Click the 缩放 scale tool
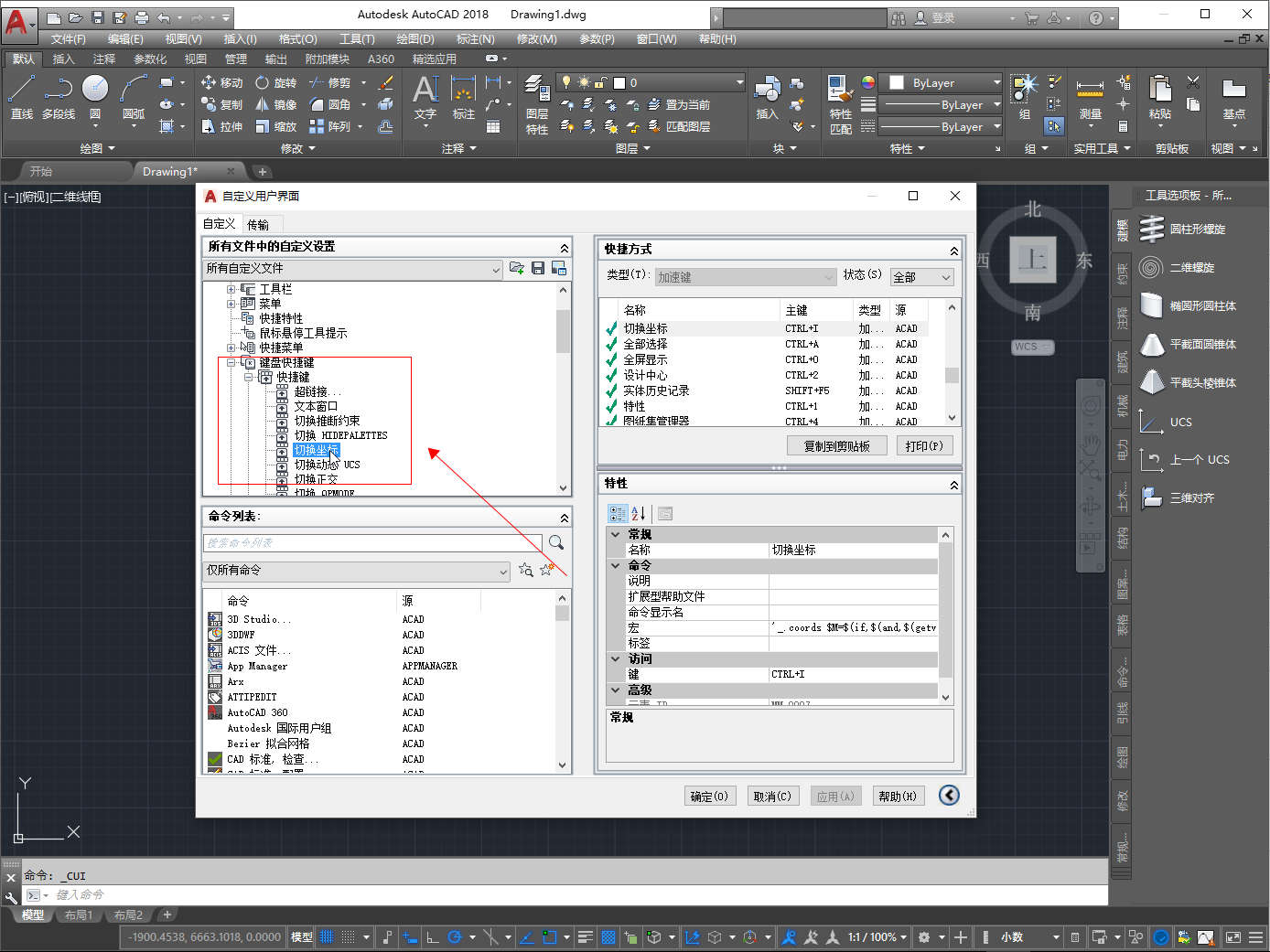 tap(276, 126)
